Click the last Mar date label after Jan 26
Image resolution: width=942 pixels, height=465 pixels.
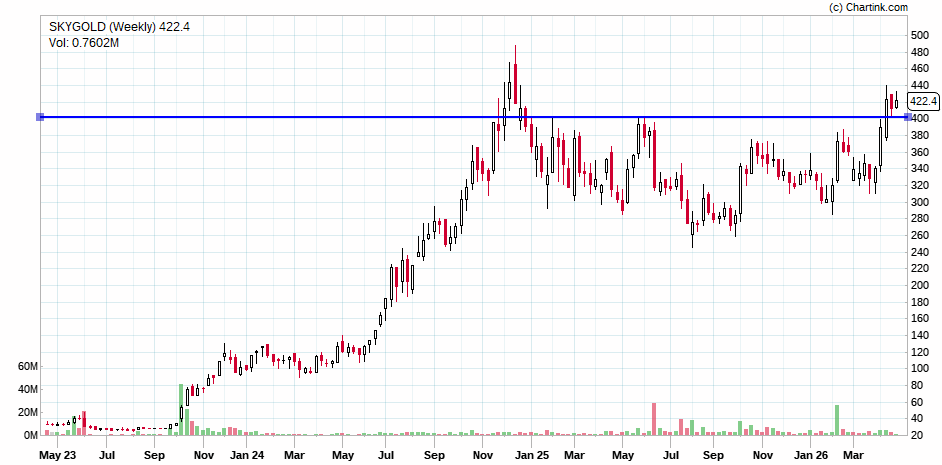click(853, 455)
